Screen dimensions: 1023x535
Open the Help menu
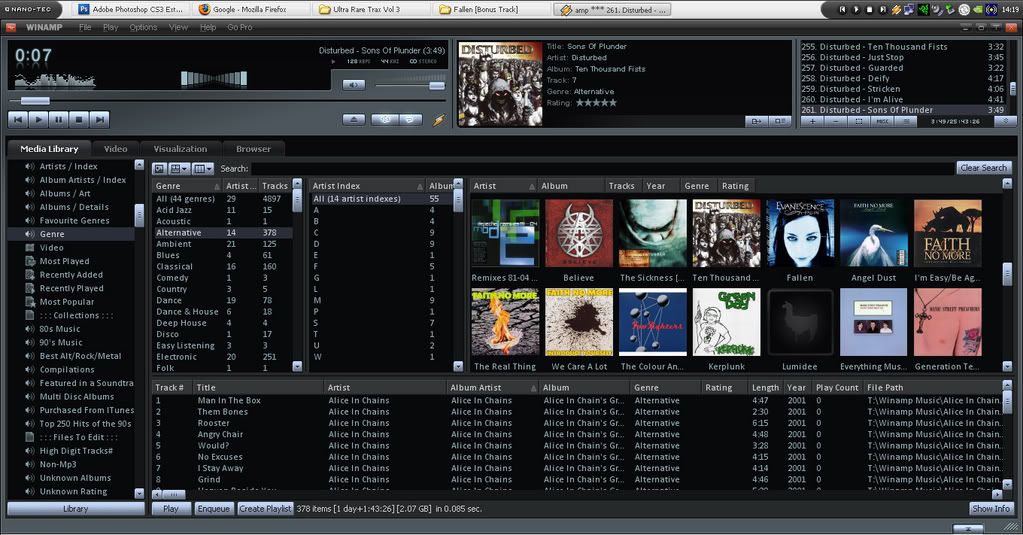coord(207,27)
